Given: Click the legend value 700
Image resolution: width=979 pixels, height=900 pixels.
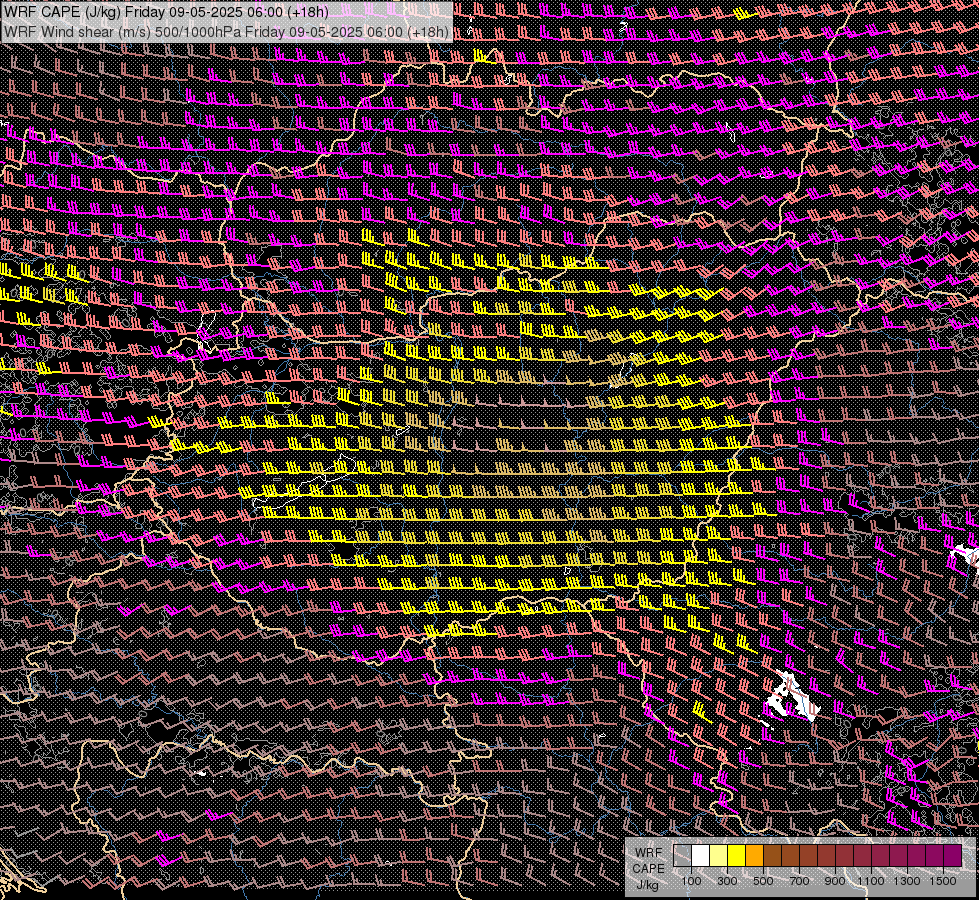Looking at the screenshot, I should 799,881.
